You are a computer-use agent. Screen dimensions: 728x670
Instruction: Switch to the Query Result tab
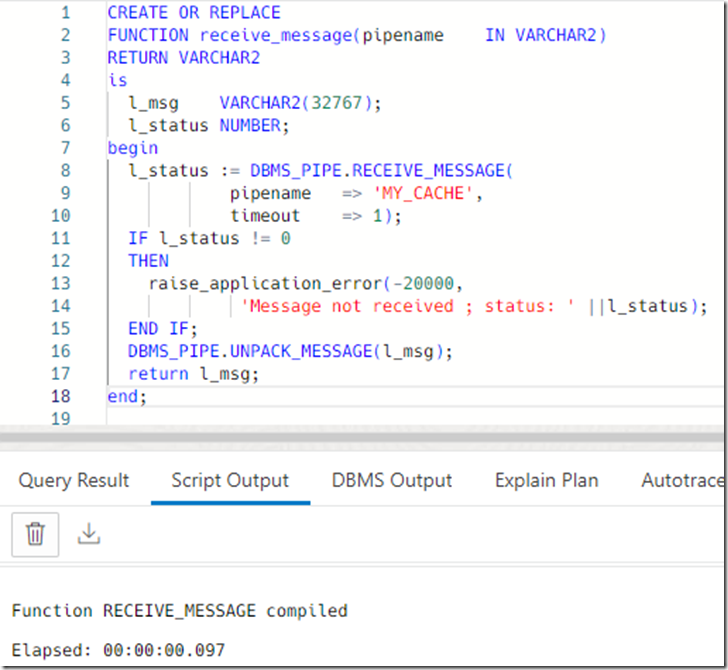74,481
